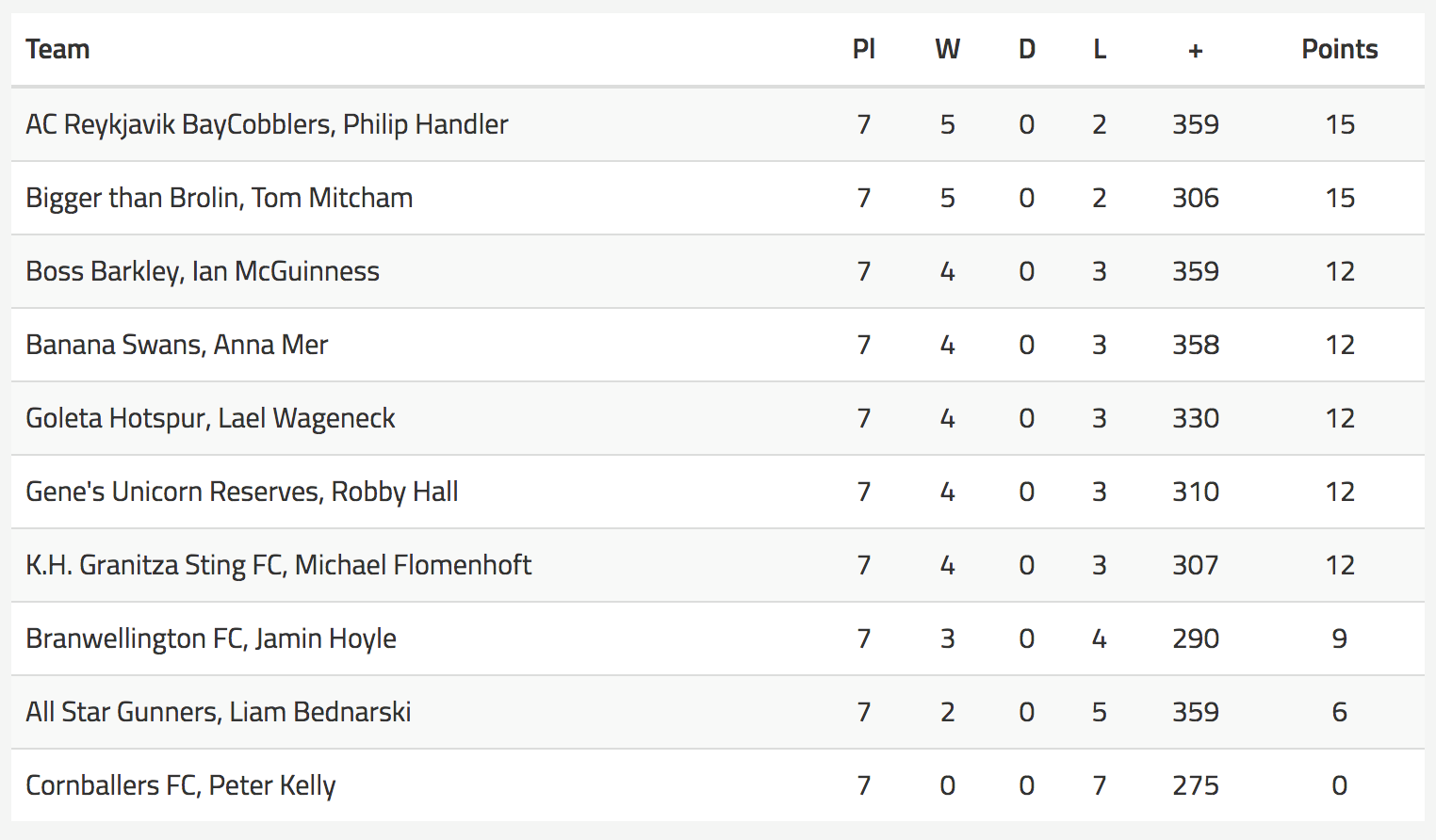Click the Team column header
Screen dimensions: 1436x840
(57, 49)
